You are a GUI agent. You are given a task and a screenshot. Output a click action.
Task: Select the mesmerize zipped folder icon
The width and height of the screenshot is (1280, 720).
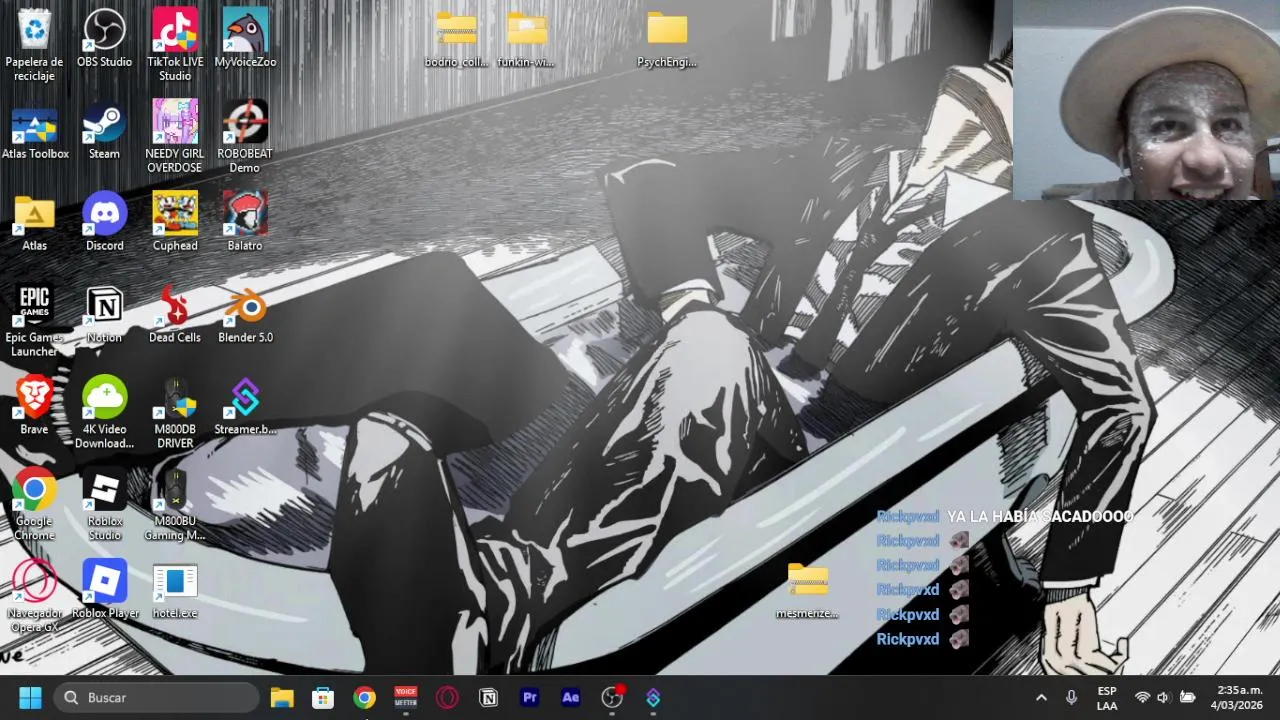807,590
